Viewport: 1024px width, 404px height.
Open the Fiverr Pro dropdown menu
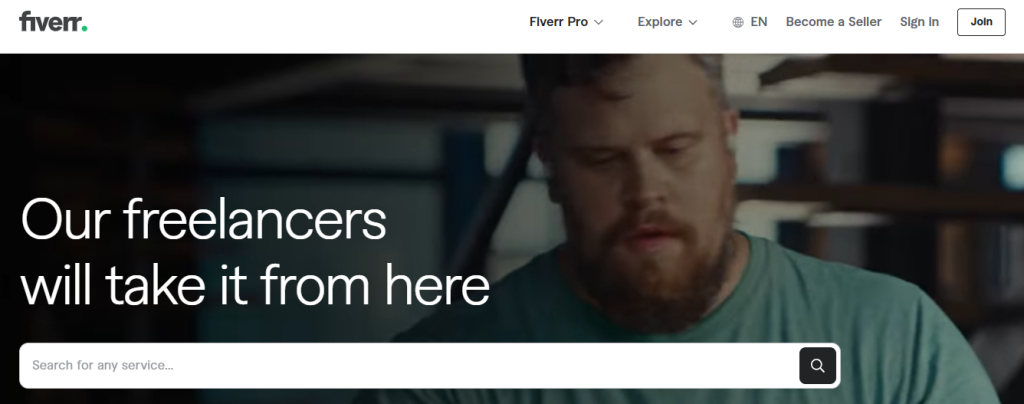(x=566, y=22)
